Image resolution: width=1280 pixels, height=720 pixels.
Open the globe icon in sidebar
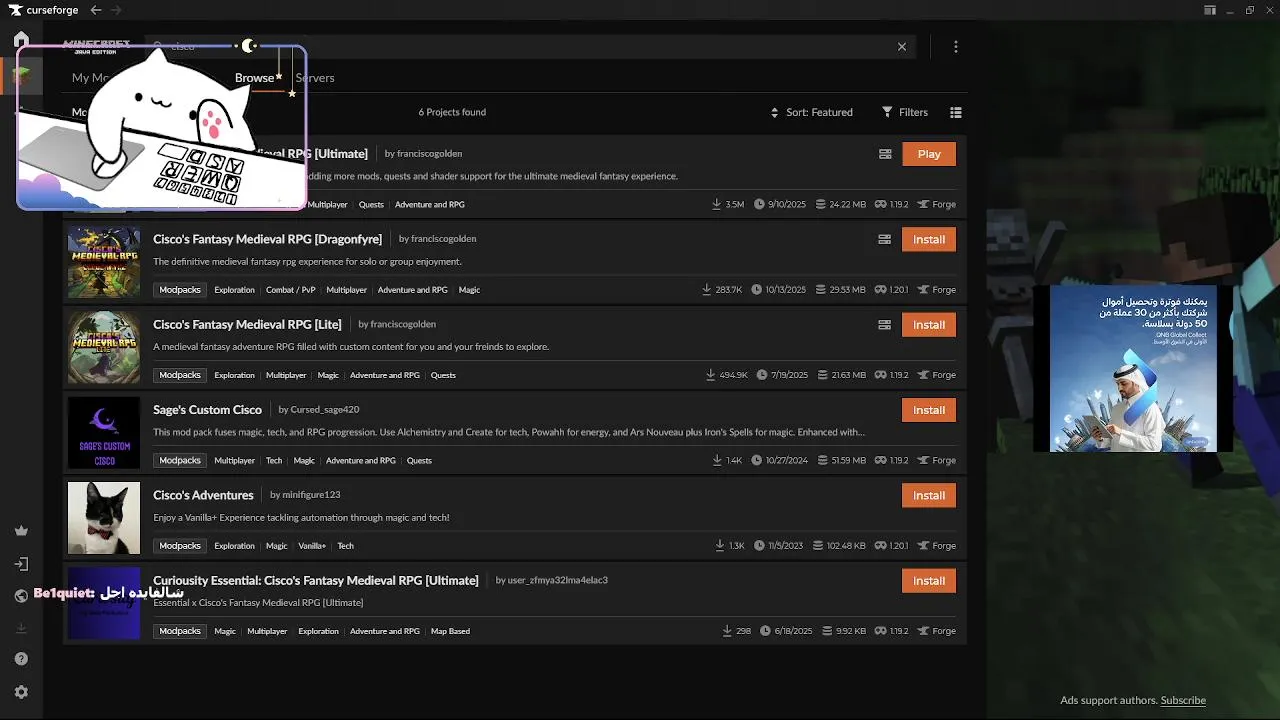[21, 596]
